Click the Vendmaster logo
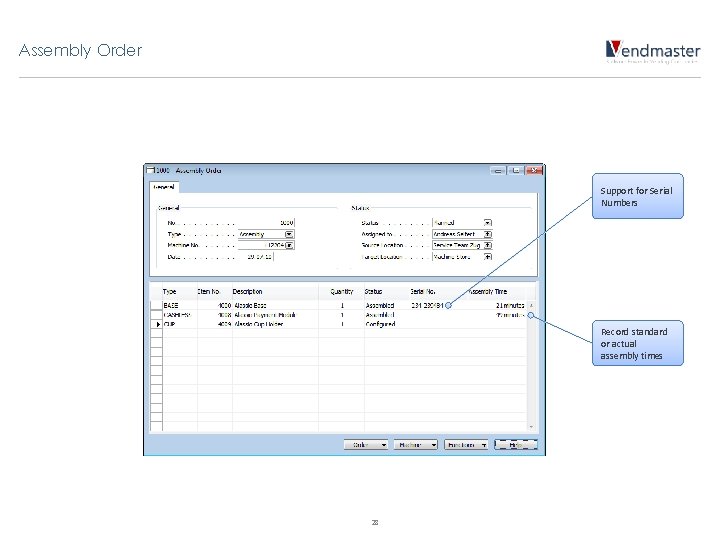 653,52
